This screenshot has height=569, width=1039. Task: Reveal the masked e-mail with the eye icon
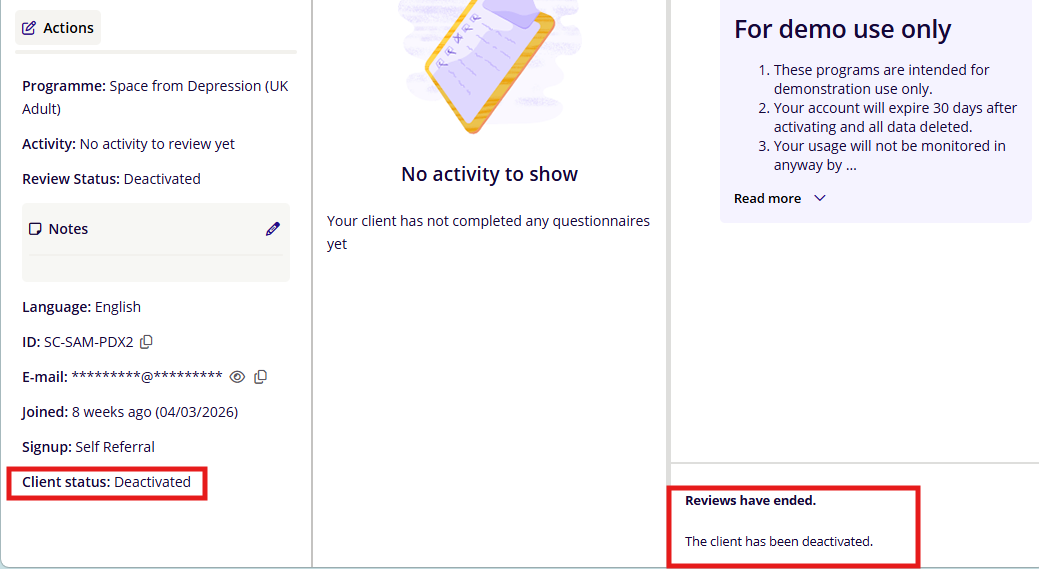[x=237, y=377]
